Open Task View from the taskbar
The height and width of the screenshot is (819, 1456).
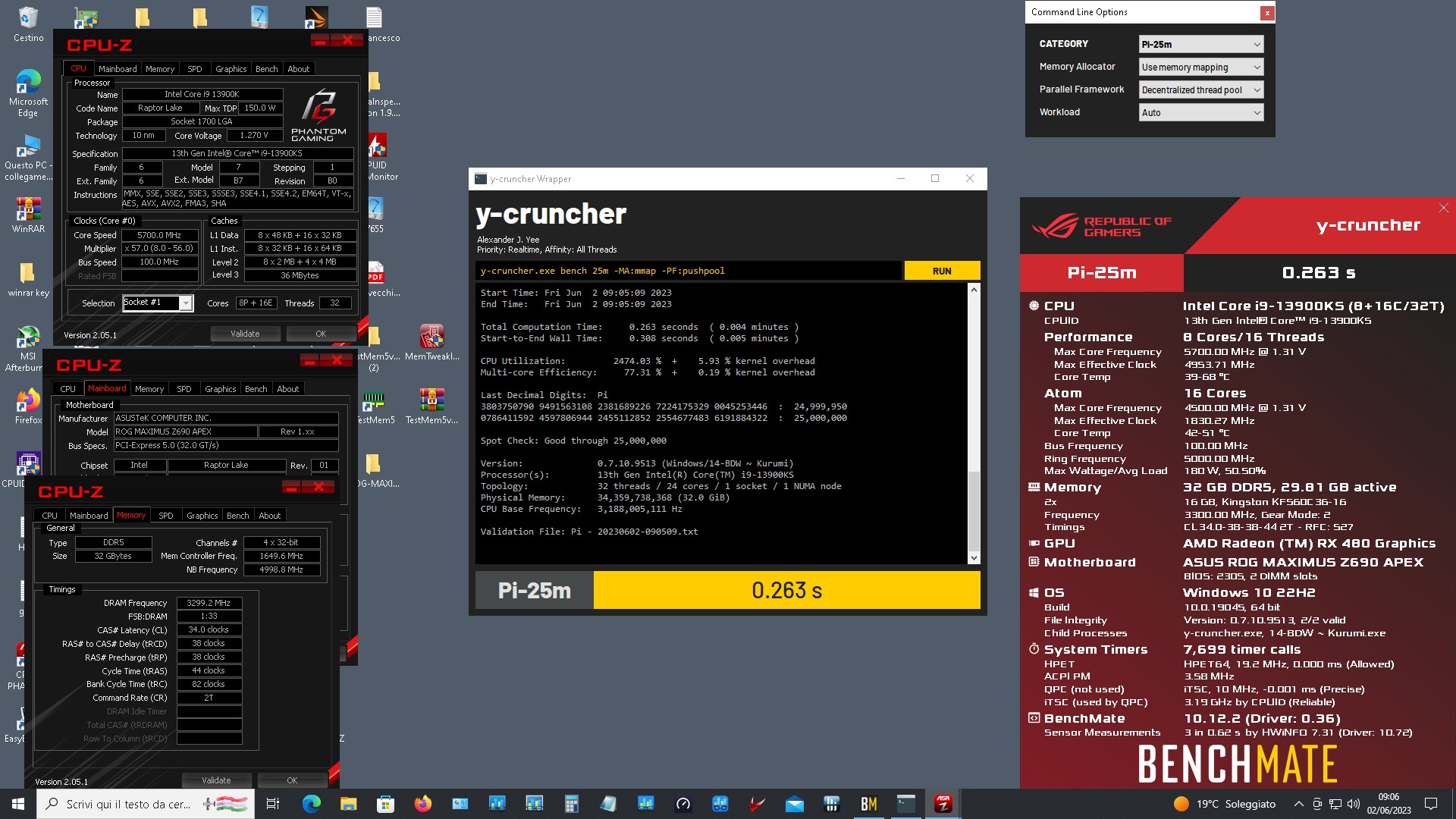pyautogui.click(x=273, y=804)
